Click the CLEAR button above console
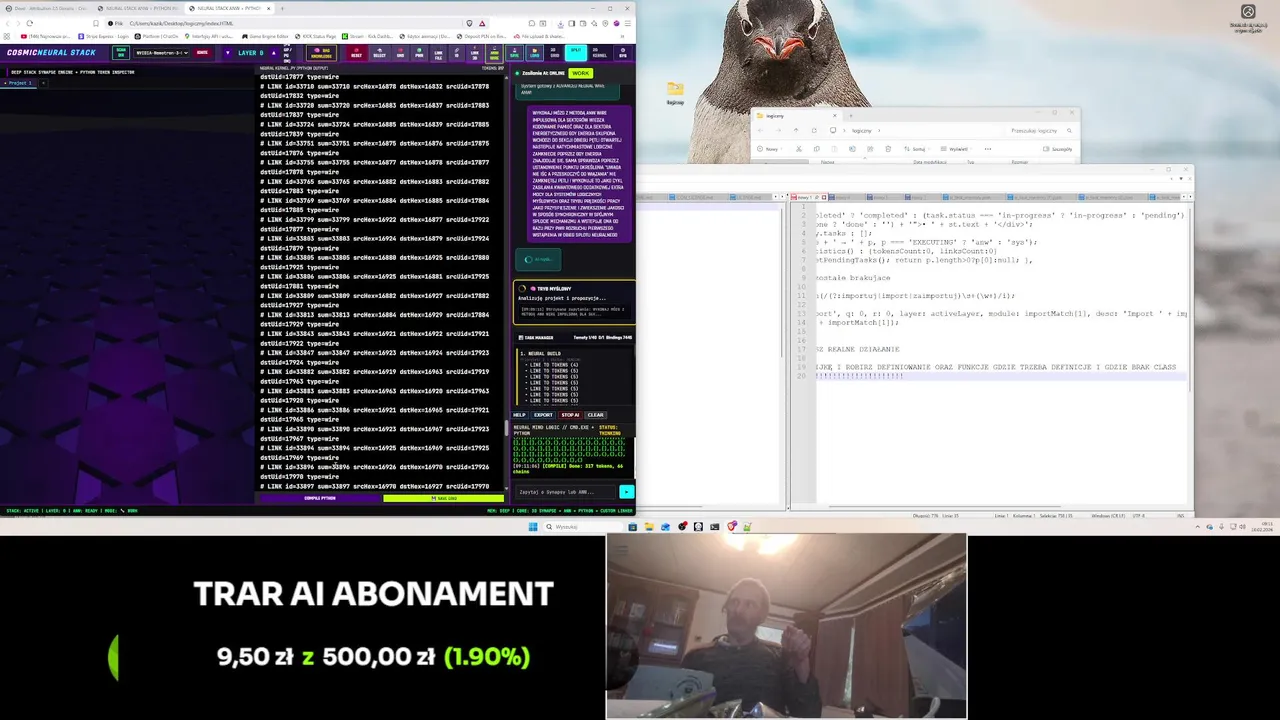Screen dimensions: 1280x720 point(595,415)
